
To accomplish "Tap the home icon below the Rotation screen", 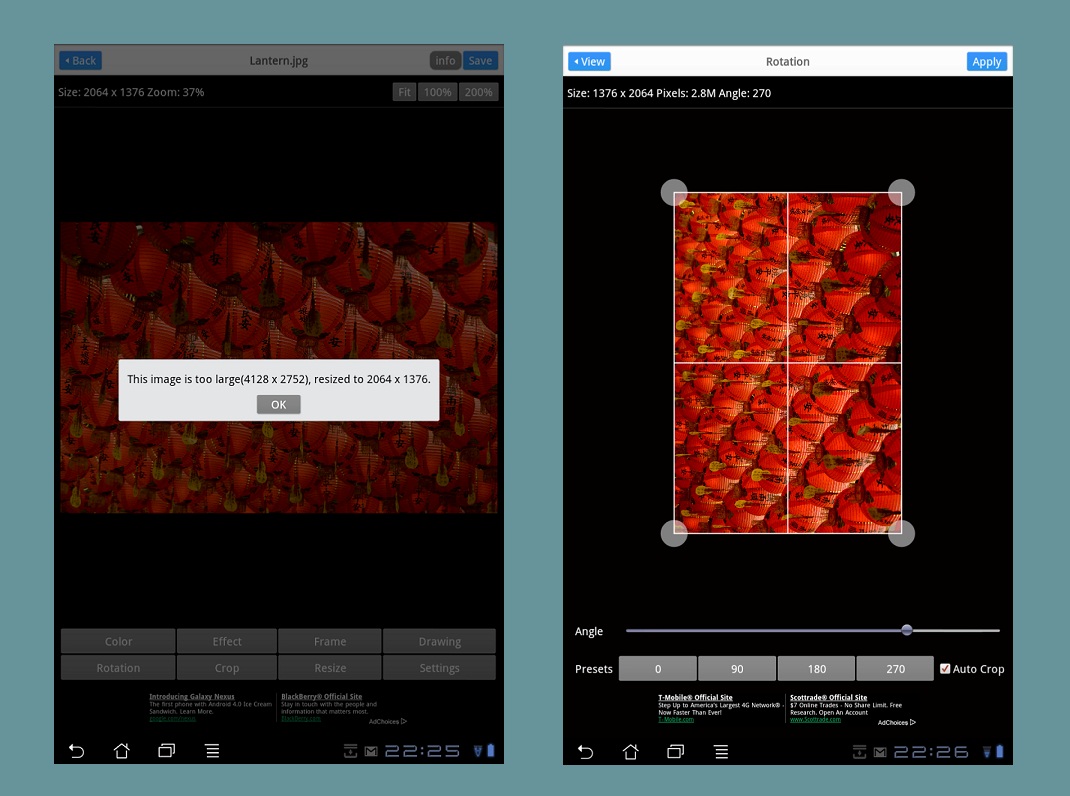I will [631, 752].
